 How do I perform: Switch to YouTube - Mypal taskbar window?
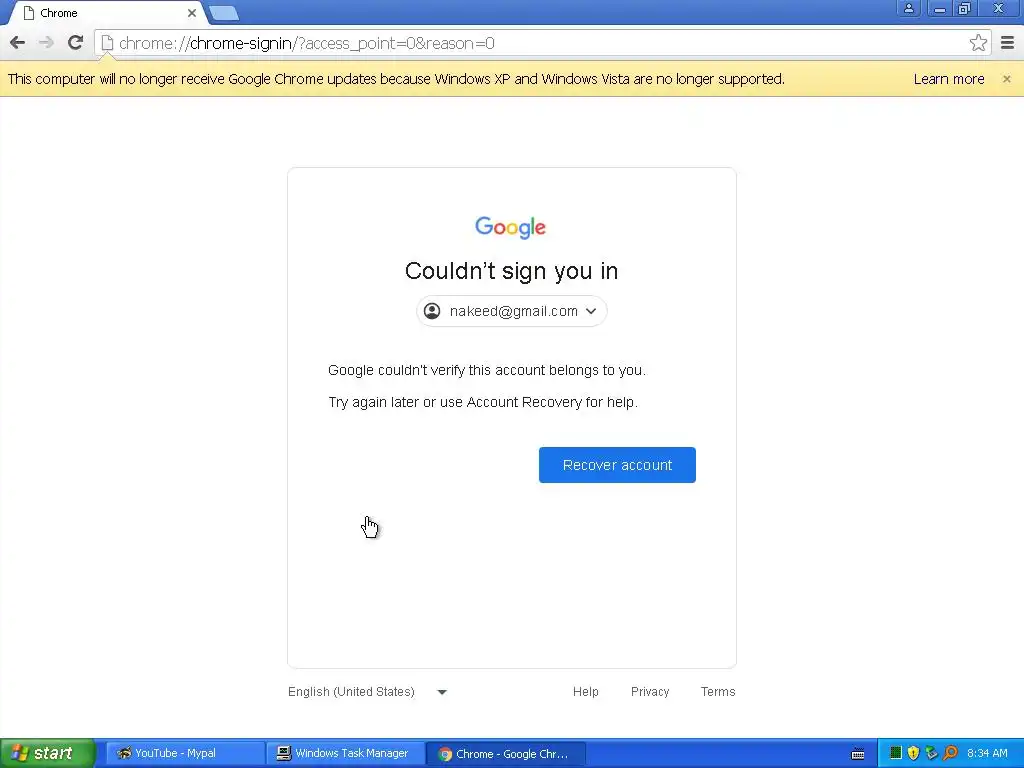185,754
